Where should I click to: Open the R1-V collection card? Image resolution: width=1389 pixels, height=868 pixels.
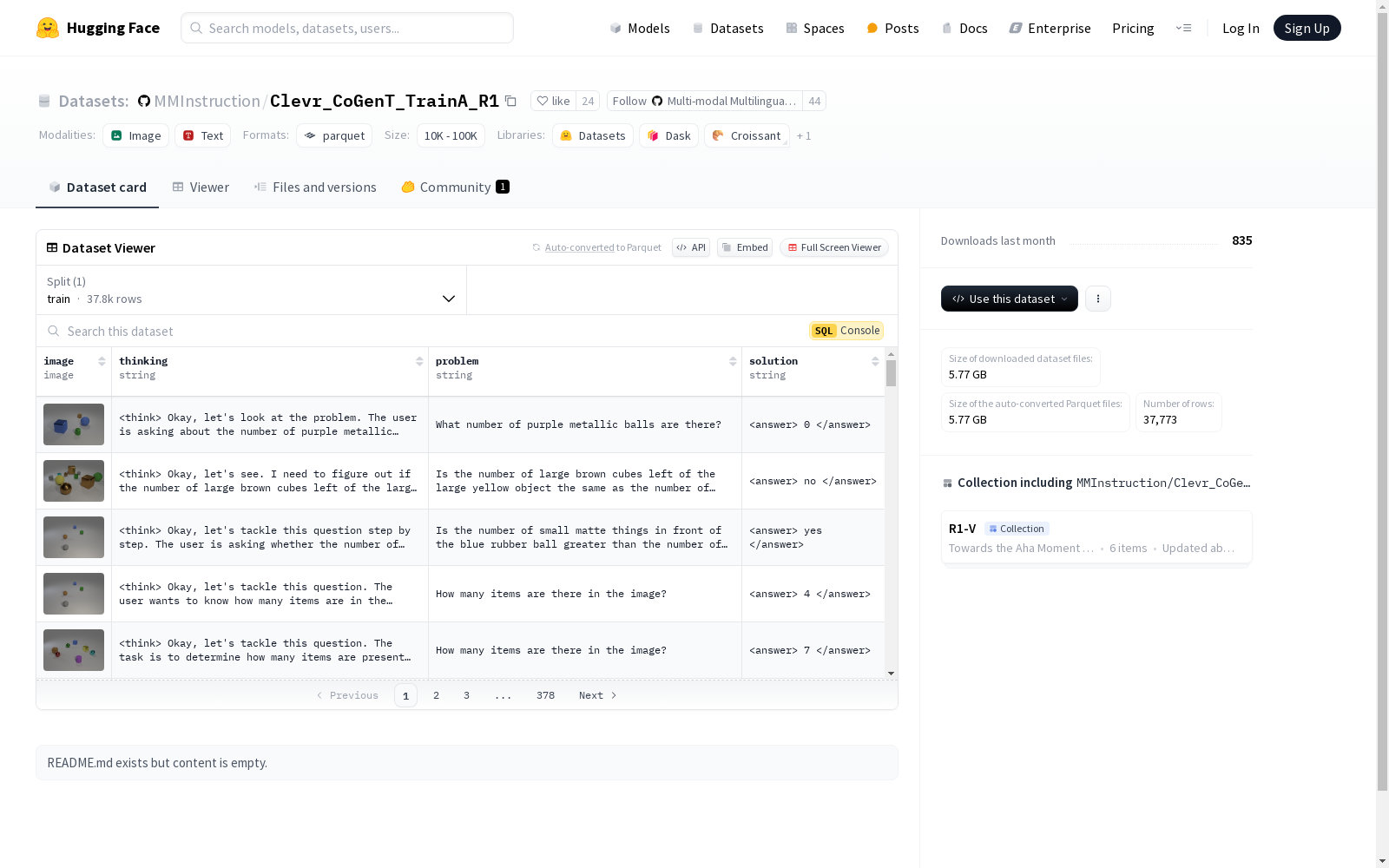point(1096,537)
